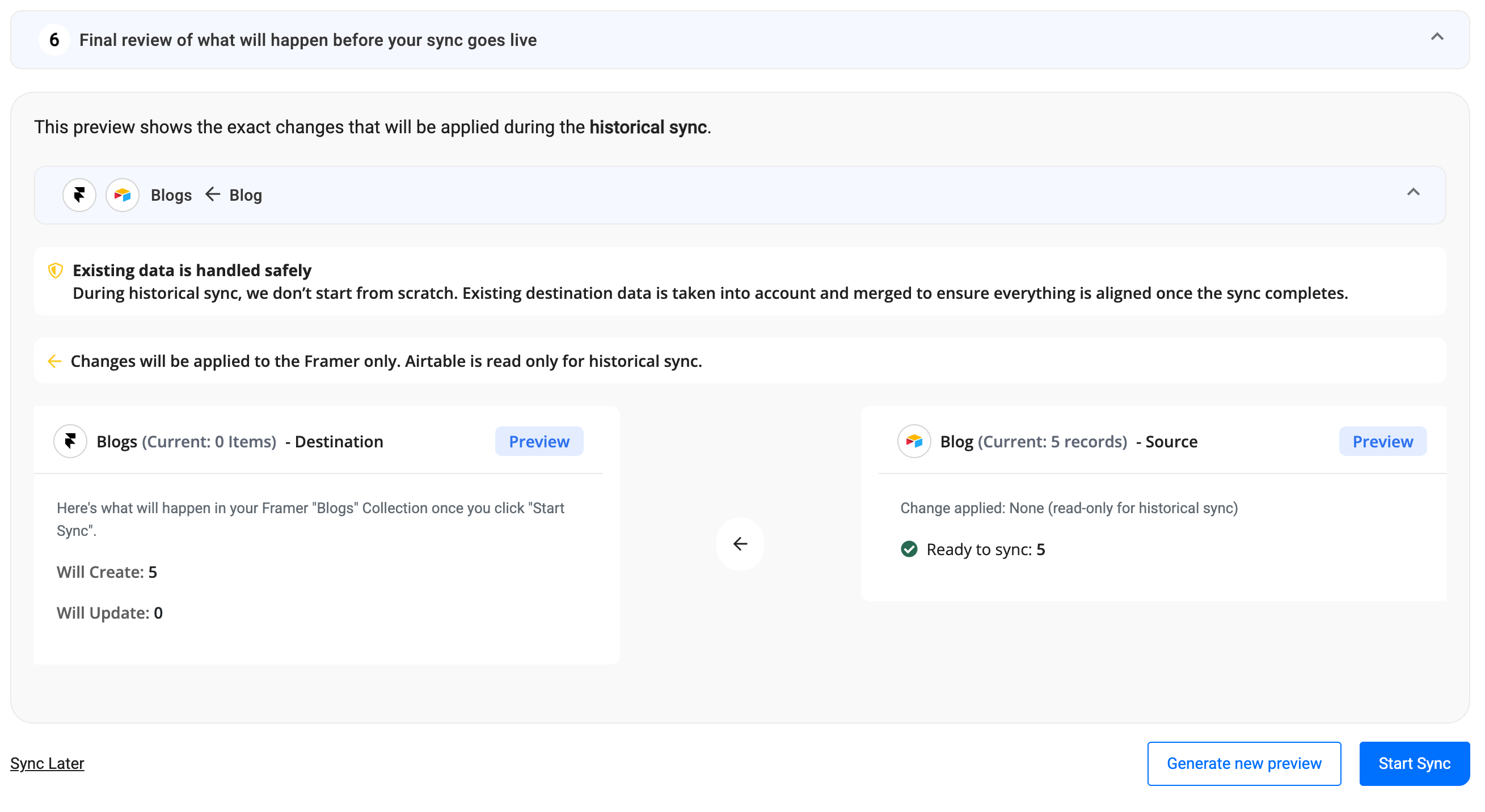Click the yellow left arrow beside Changes notice

coord(54,361)
